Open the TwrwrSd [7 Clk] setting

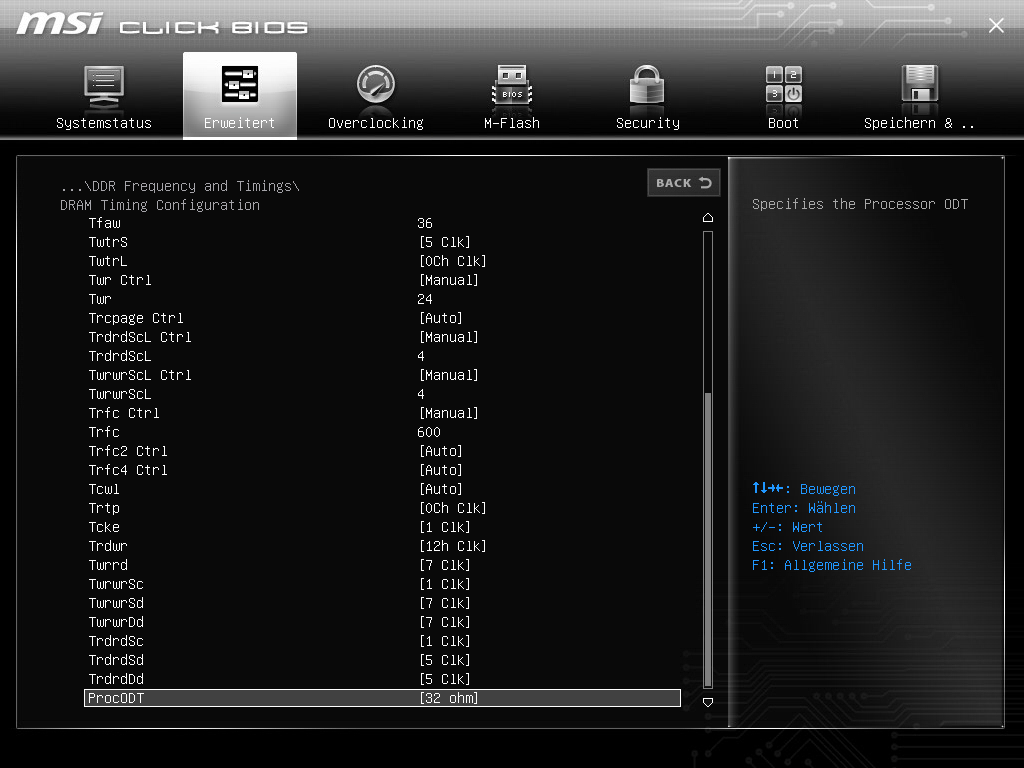coord(445,603)
